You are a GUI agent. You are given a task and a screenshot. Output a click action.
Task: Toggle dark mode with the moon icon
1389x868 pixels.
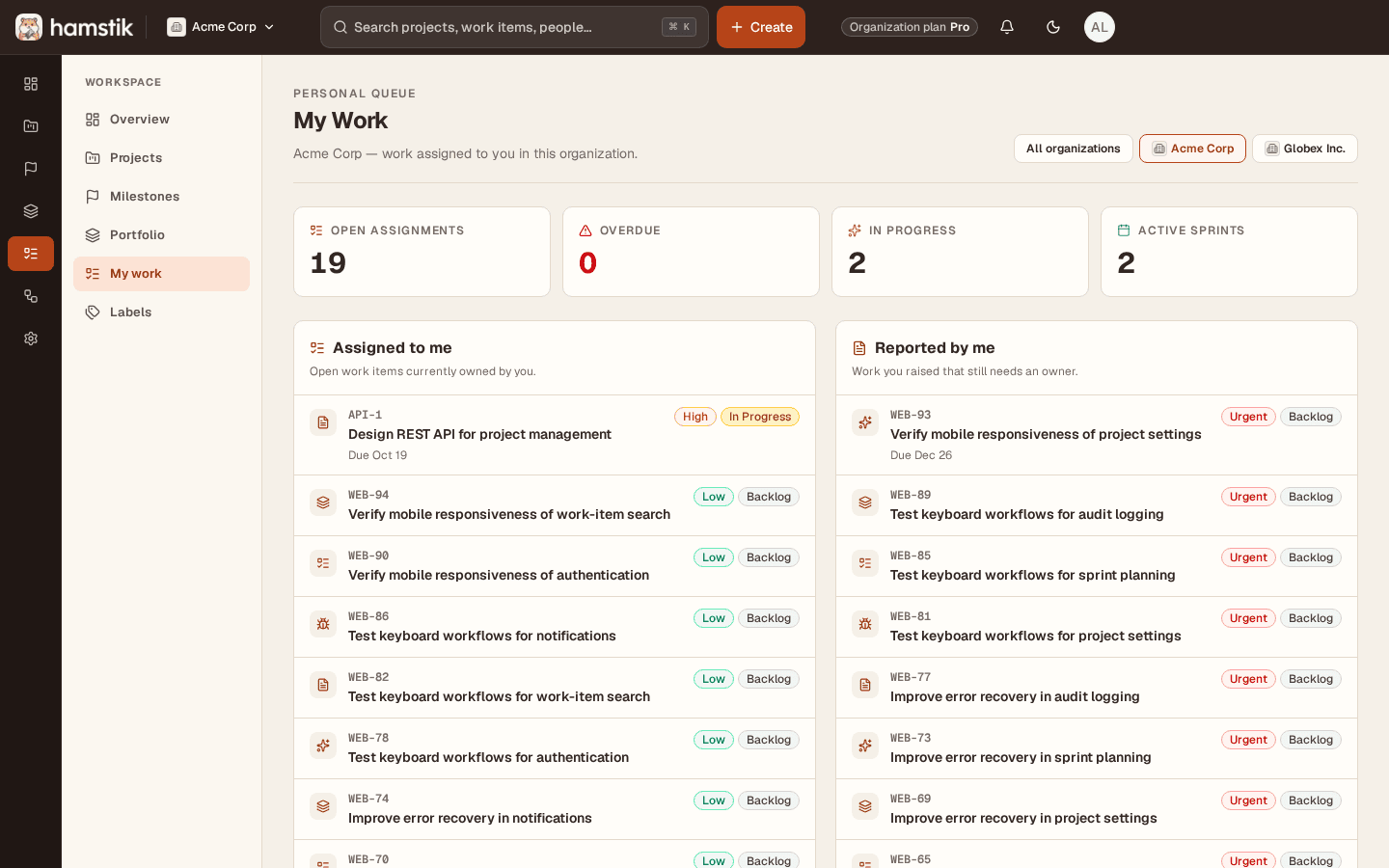[1053, 27]
